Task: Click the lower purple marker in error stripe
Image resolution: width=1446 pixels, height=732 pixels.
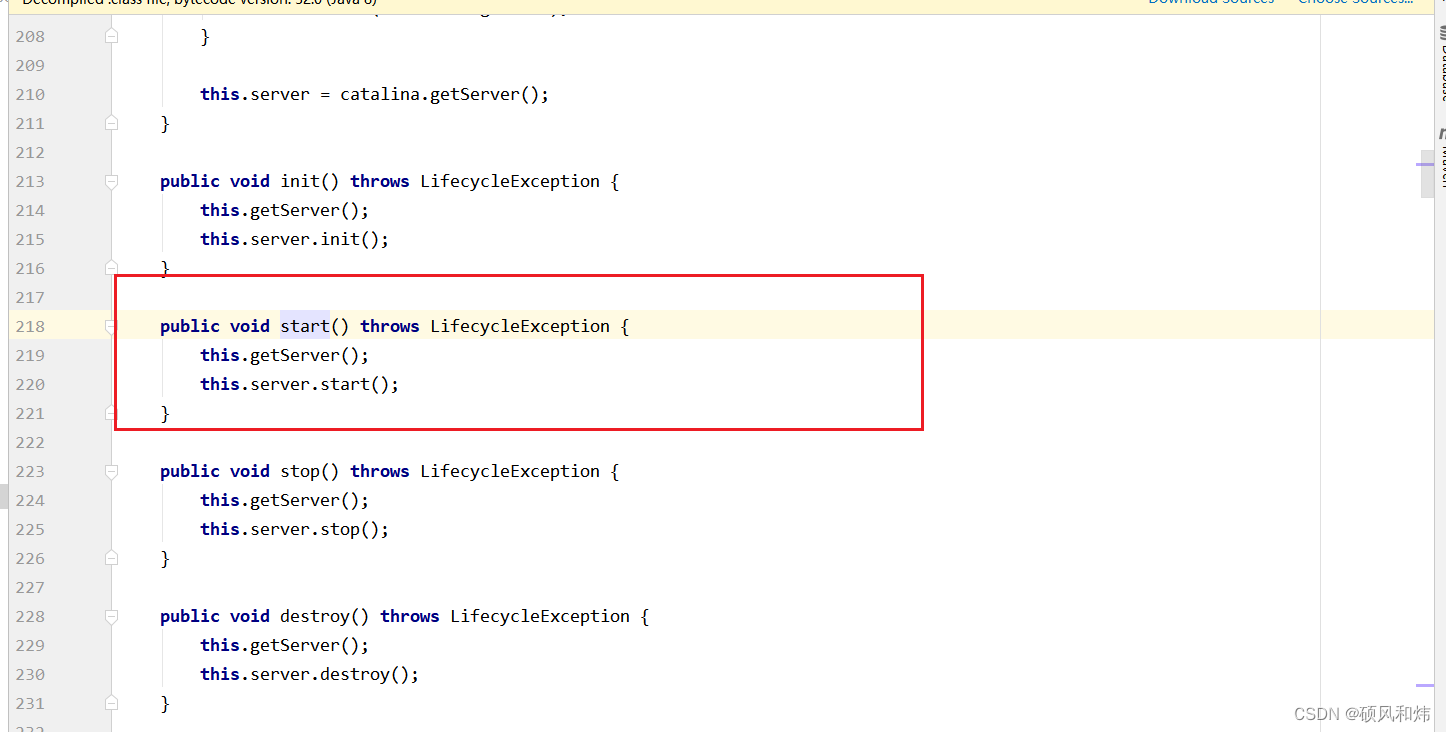Action: pos(1425,686)
